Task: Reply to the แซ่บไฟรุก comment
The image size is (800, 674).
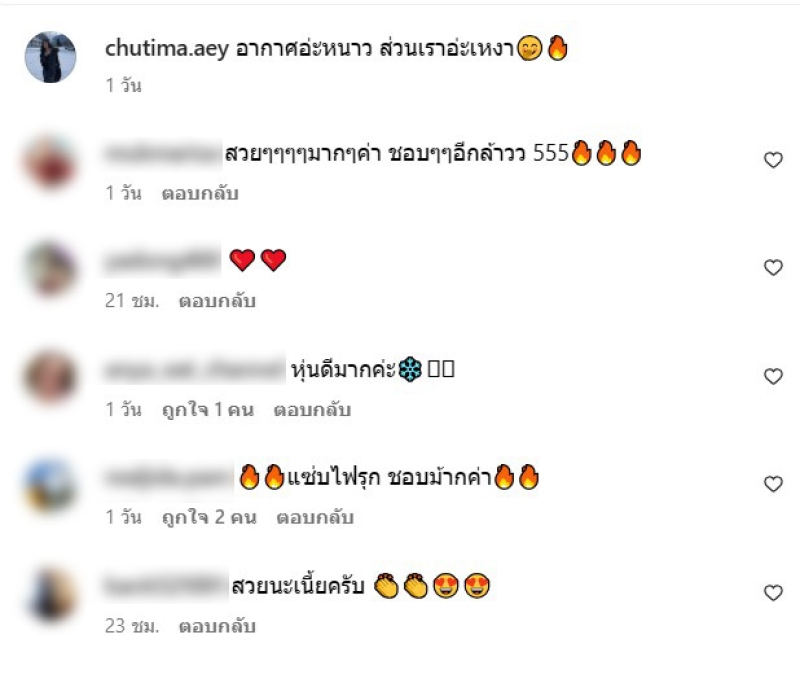Action: tap(315, 517)
